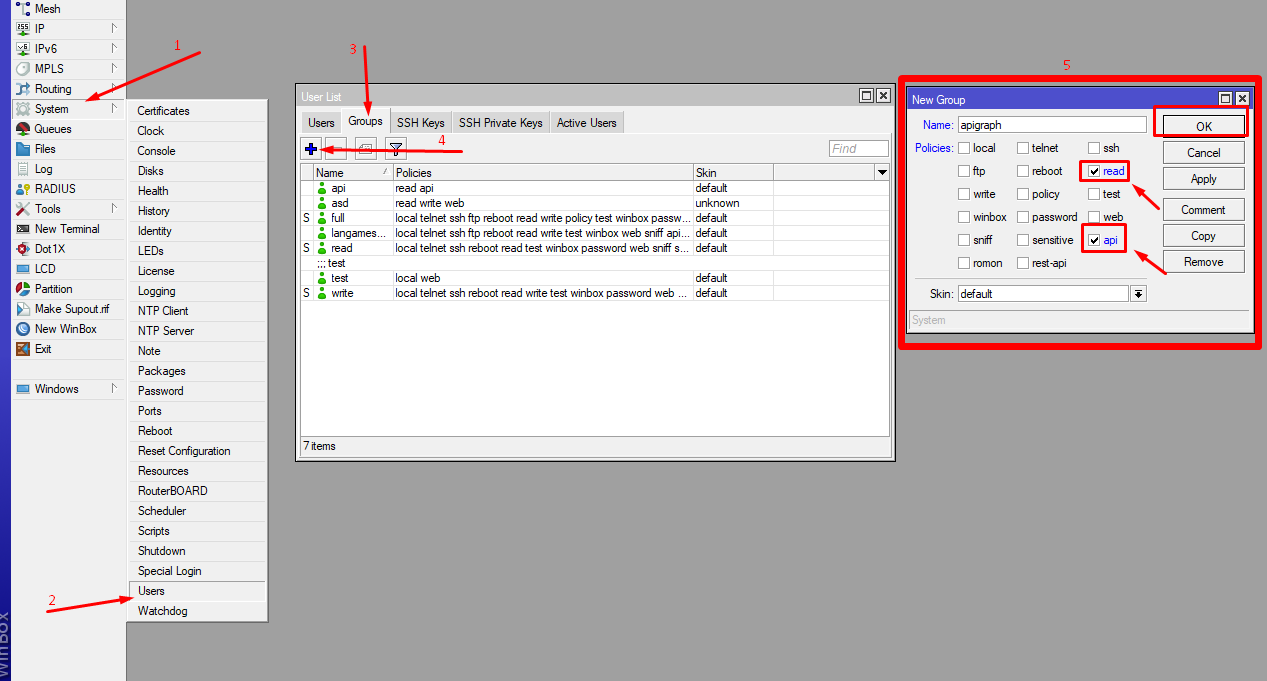Open the Skin dropdown arrow

click(x=1138, y=294)
